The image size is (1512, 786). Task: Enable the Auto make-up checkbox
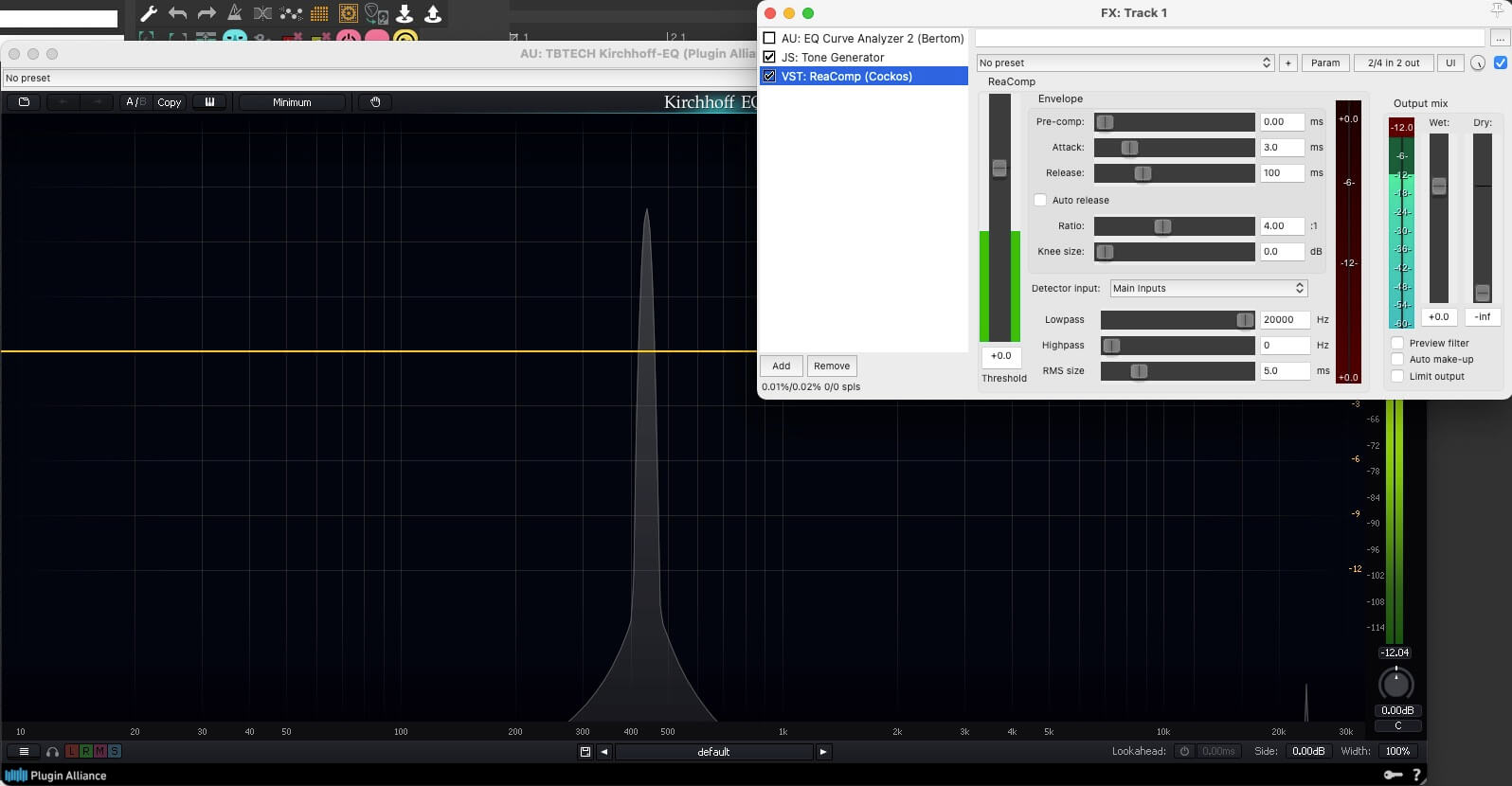[x=1397, y=360]
